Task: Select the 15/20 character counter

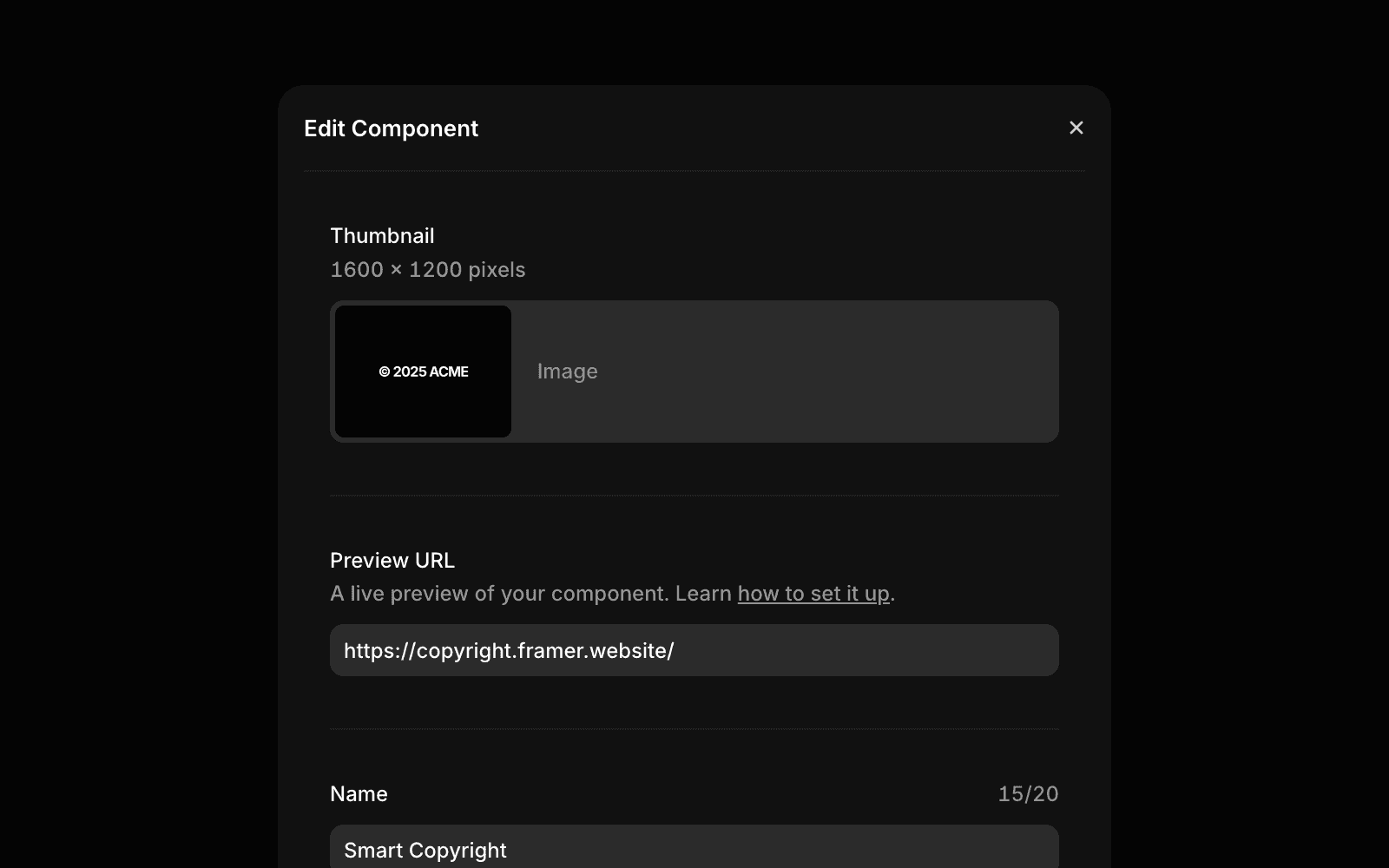Action: pyautogui.click(x=1028, y=792)
